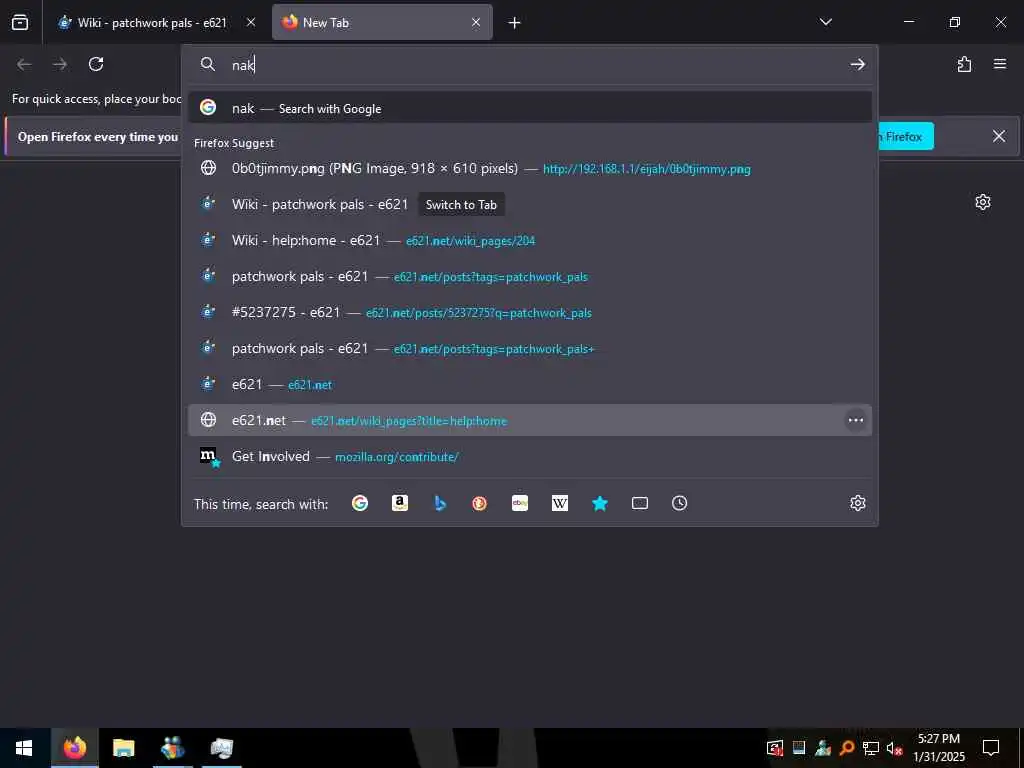This screenshot has width=1024, height=768.
Task: Open patchwork pals suggestion ending in patchwork_pals+
Action: [530, 348]
